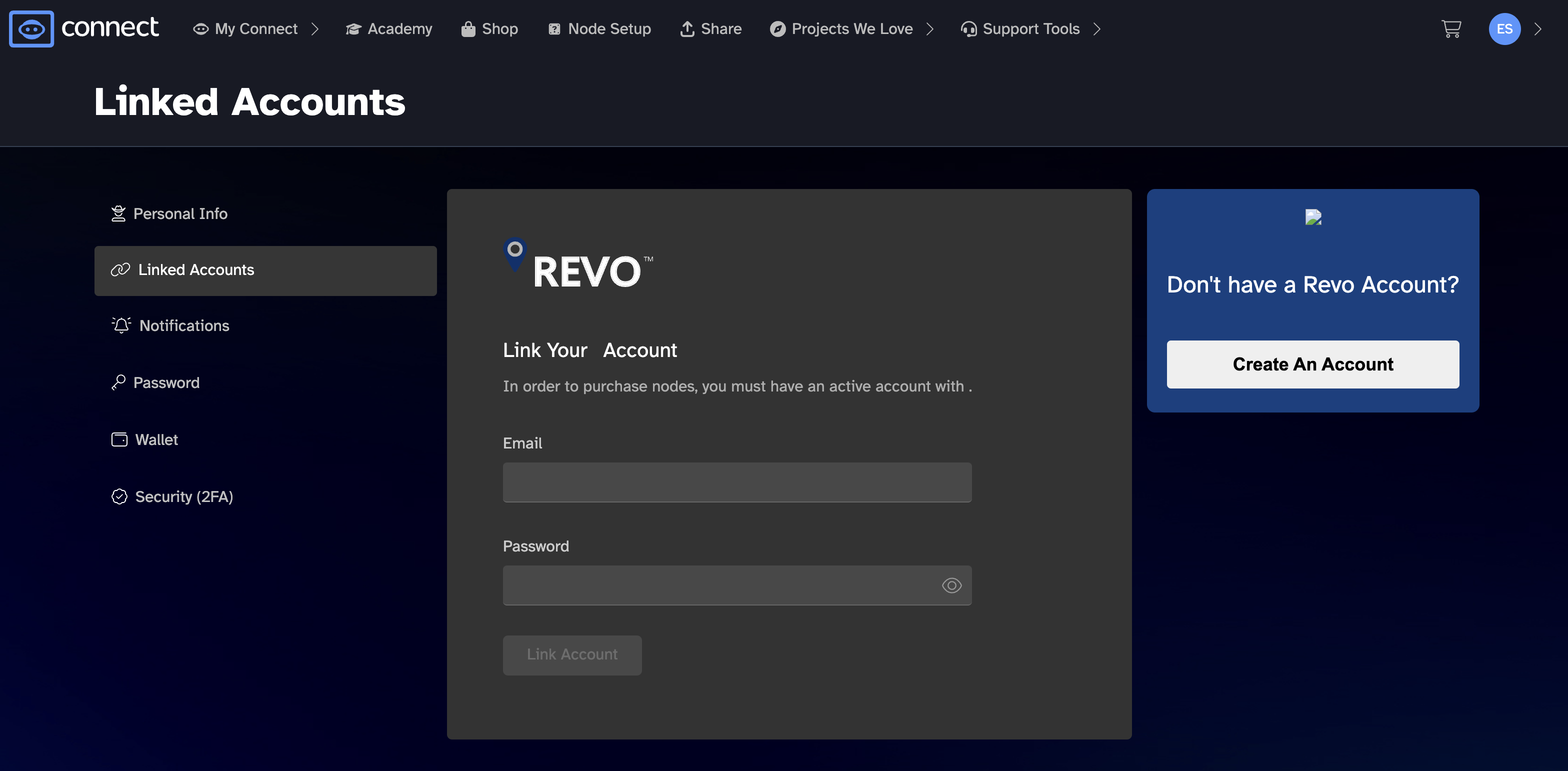Image resolution: width=1568 pixels, height=771 pixels.
Task: Click the Linked Accounts page title
Action: pos(249,101)
